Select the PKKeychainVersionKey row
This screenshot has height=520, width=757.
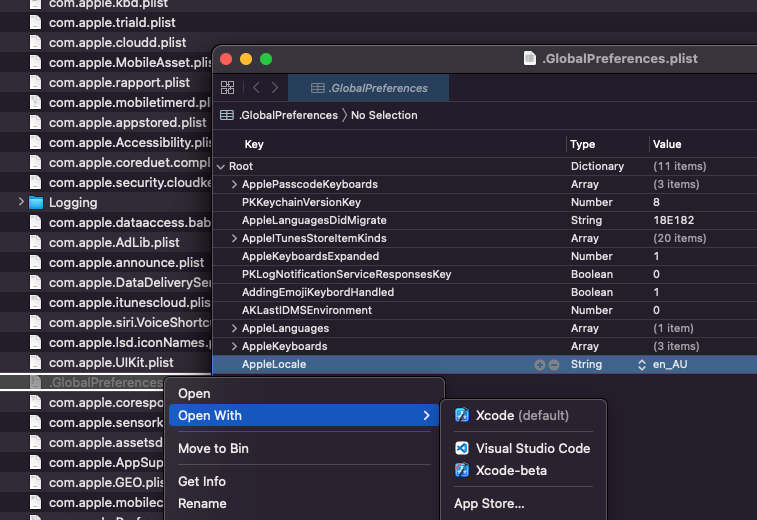click(485, 202)
